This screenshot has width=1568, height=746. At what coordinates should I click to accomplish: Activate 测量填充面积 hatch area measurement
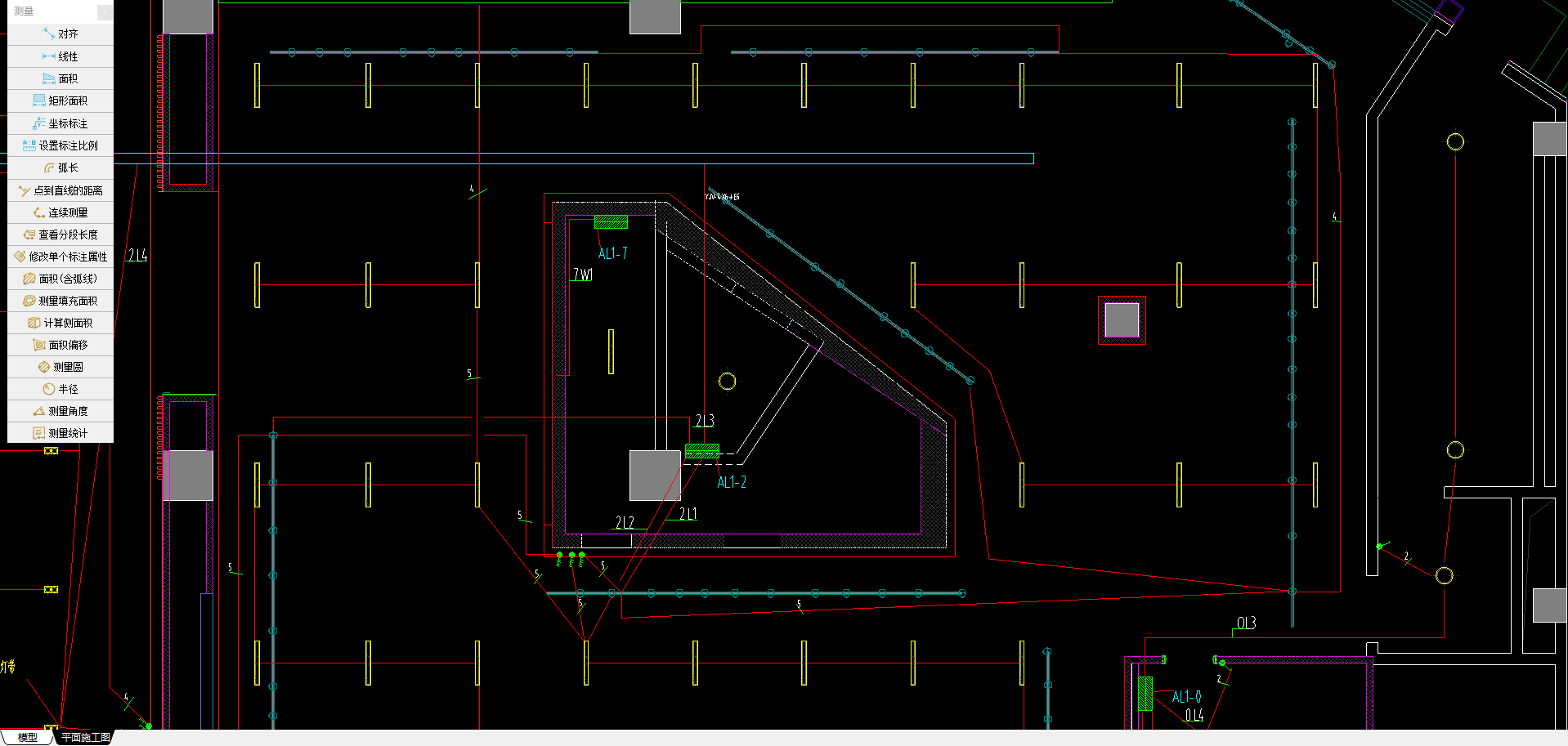tap(60, 301)
